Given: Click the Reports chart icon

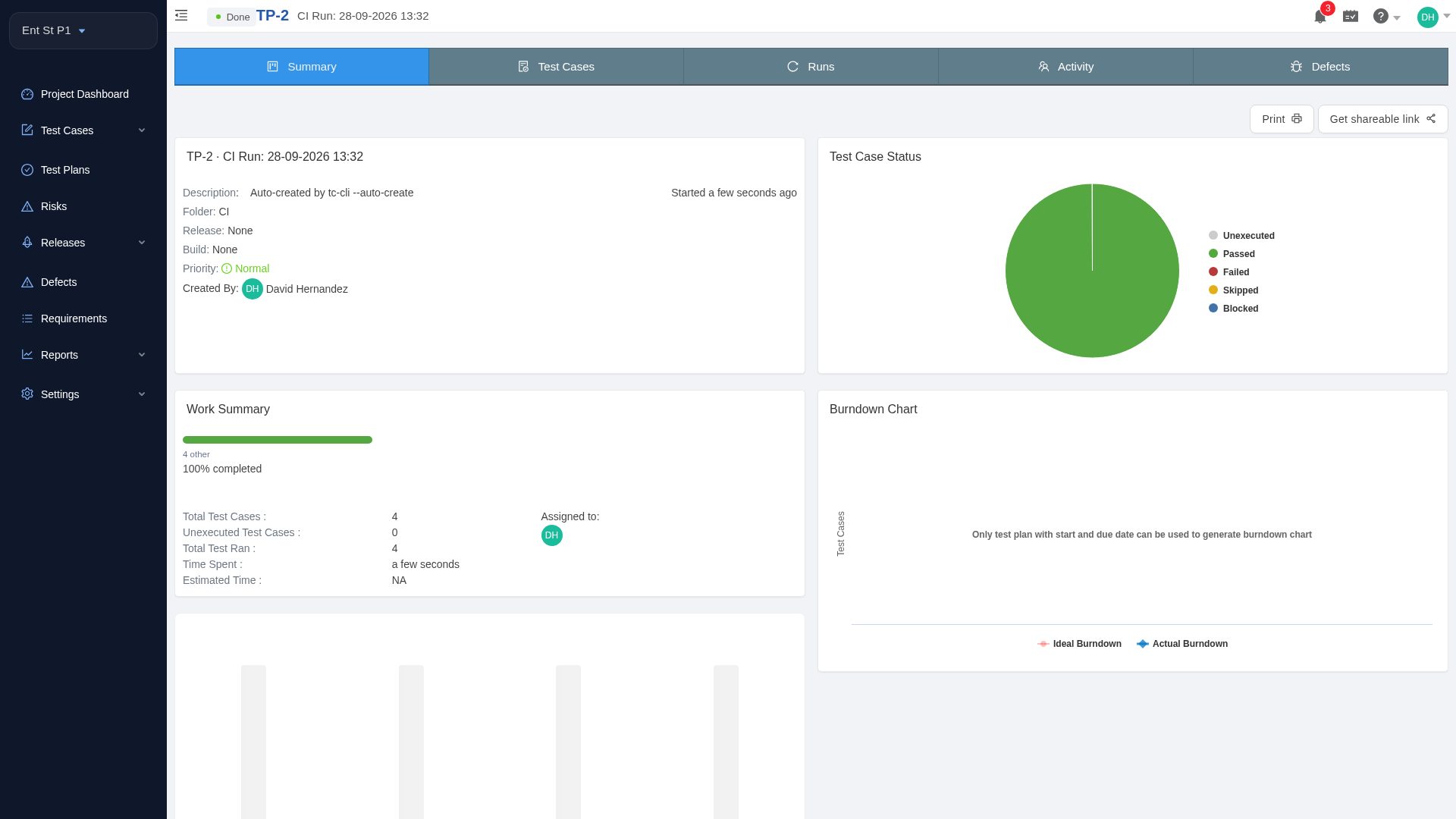Looking at the screenshot, I should 27,355.
